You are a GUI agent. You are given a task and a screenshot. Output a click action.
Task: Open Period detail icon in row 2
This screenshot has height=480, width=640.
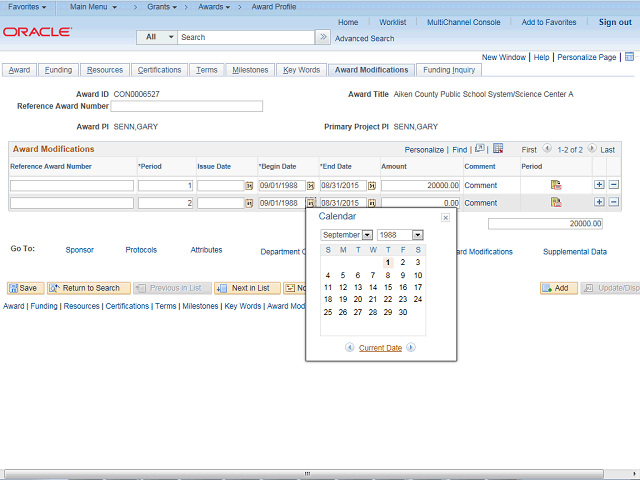click(556, 202)
